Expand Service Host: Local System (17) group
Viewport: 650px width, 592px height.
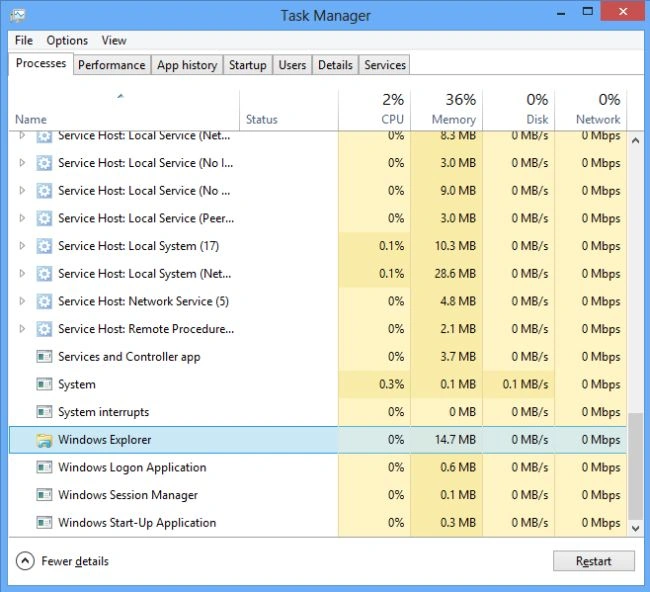(x=22, y=246)
